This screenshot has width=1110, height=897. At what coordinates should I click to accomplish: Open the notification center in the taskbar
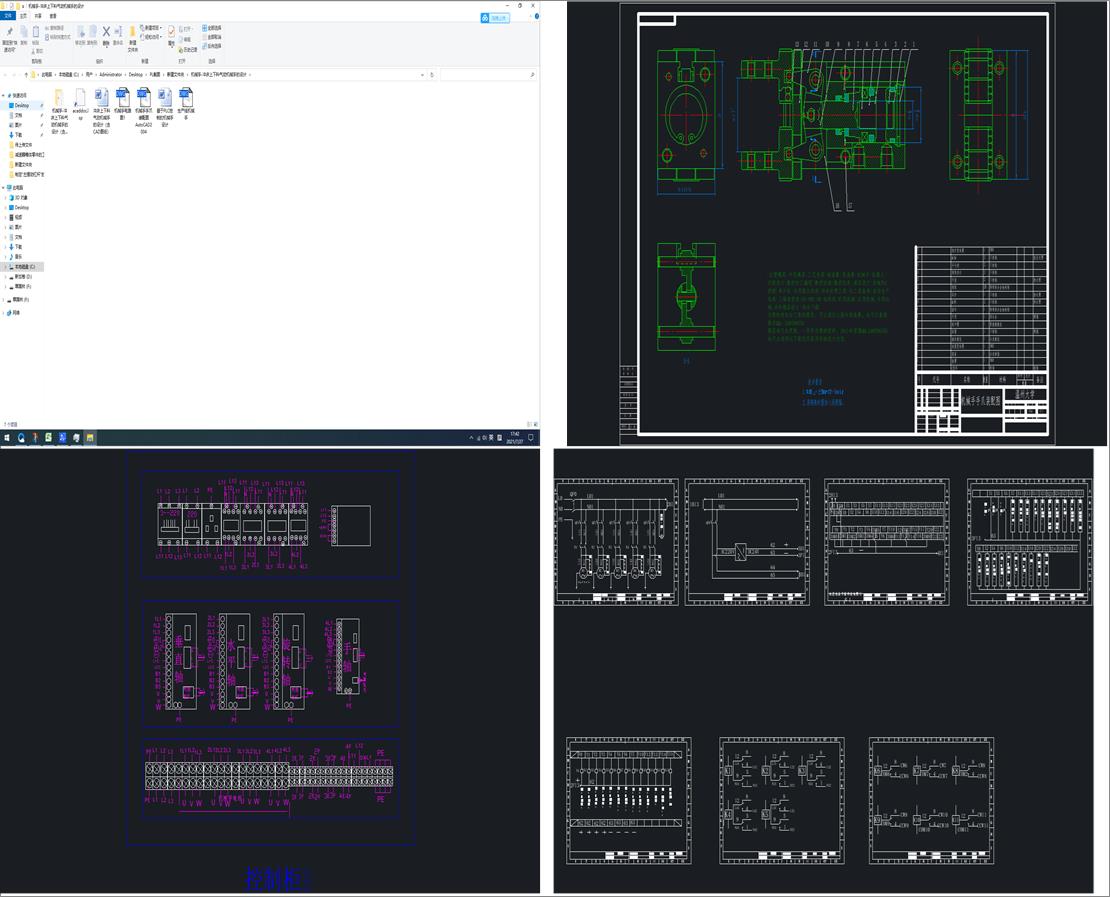click(x=532, y=438)
